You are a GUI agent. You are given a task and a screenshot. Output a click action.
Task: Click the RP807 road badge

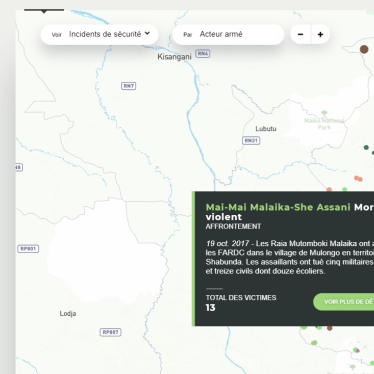click(x=111, y=332)
